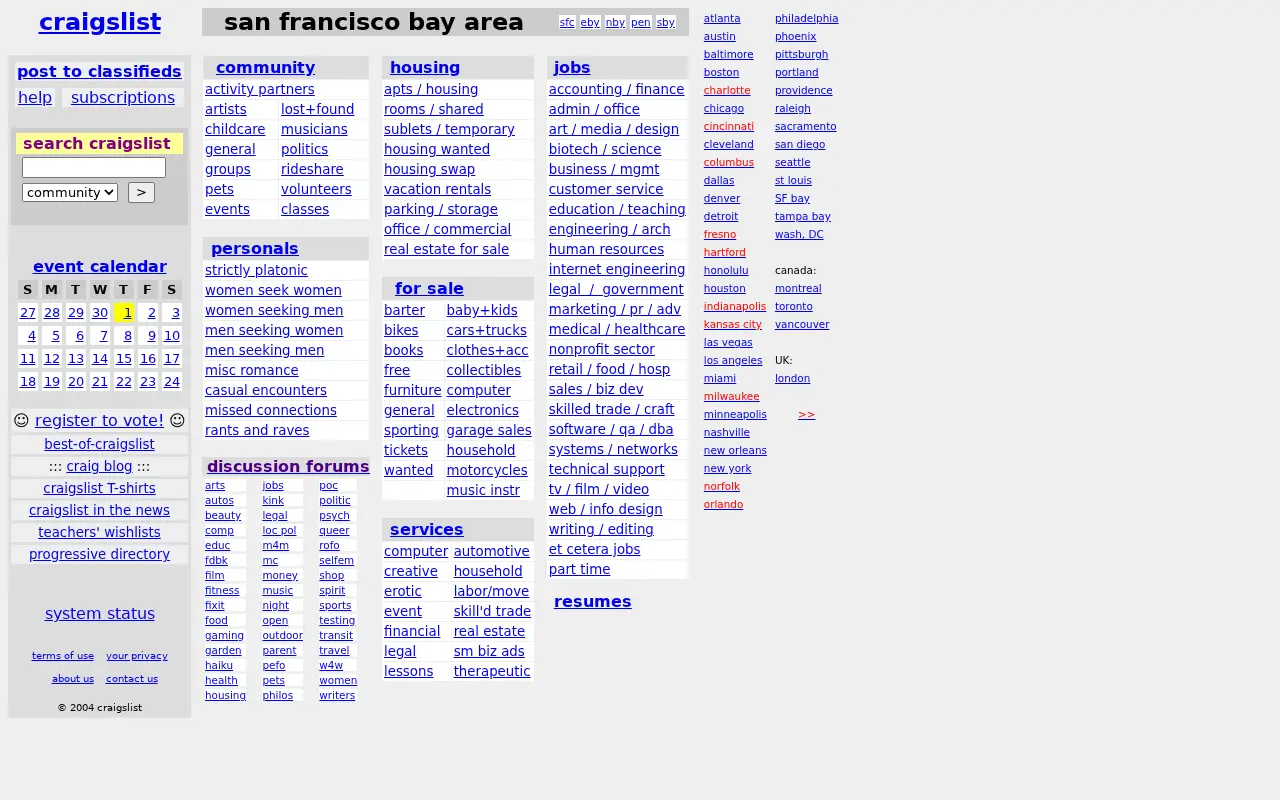The image size is (1280, 800).
Task: View the terms of use
Action: click(x=63, y=656)
